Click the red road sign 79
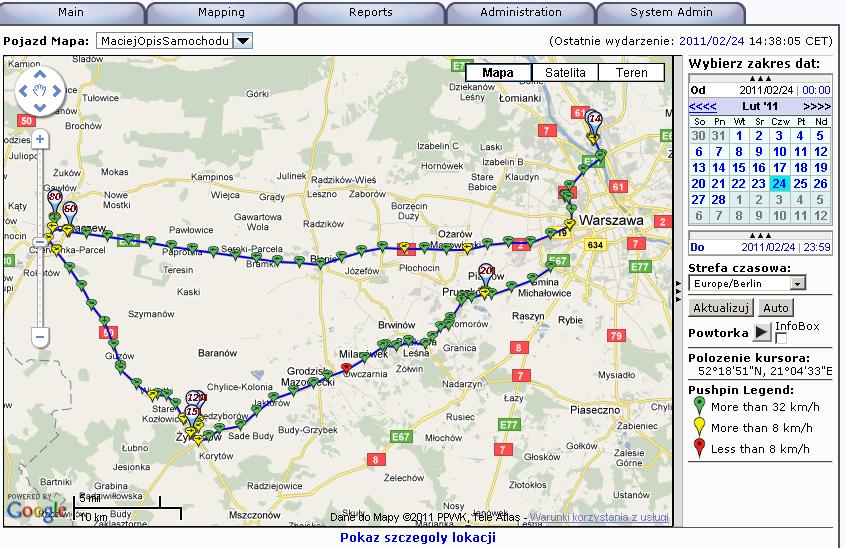845x548 pixels. tap(617, 336)
